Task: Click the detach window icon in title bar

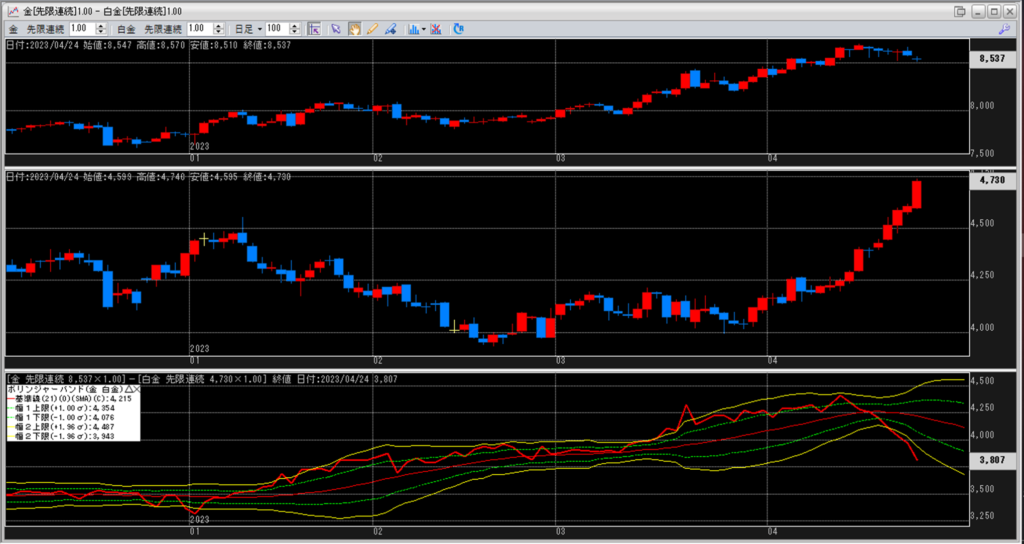Action: point(960,10)
